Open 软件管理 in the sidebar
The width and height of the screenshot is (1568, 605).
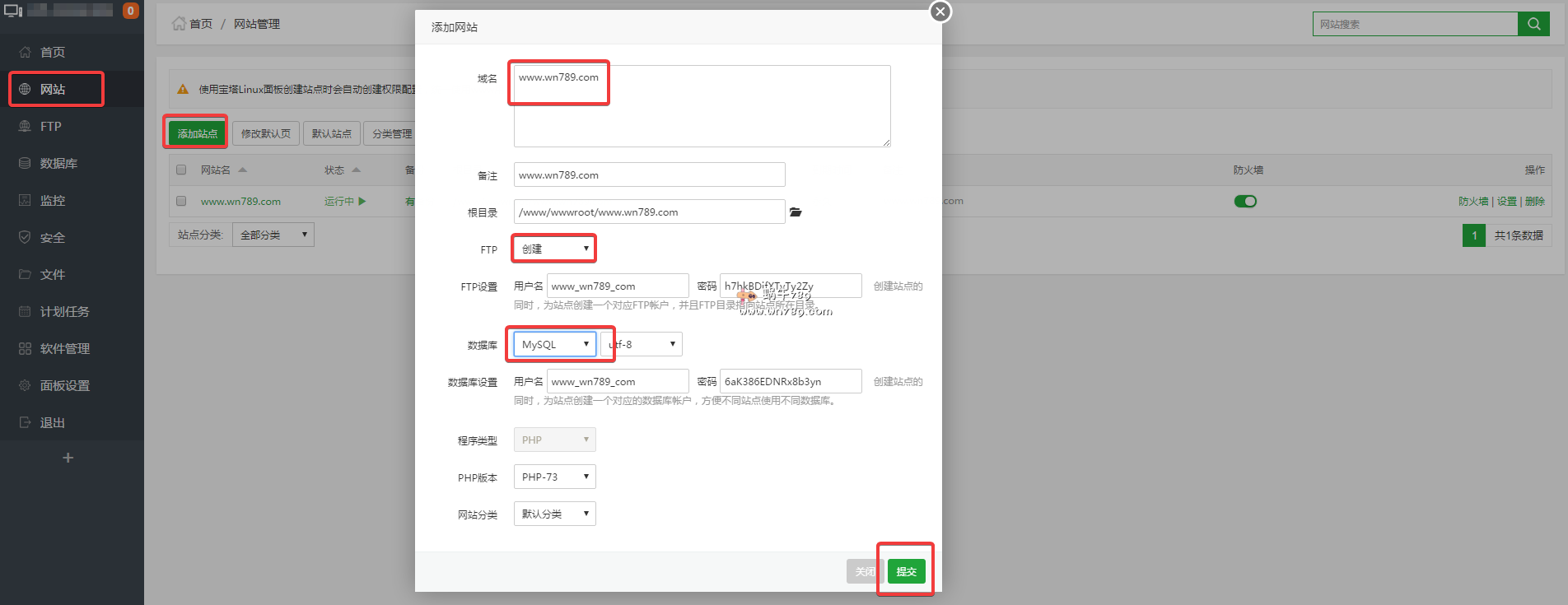(64, 349)
